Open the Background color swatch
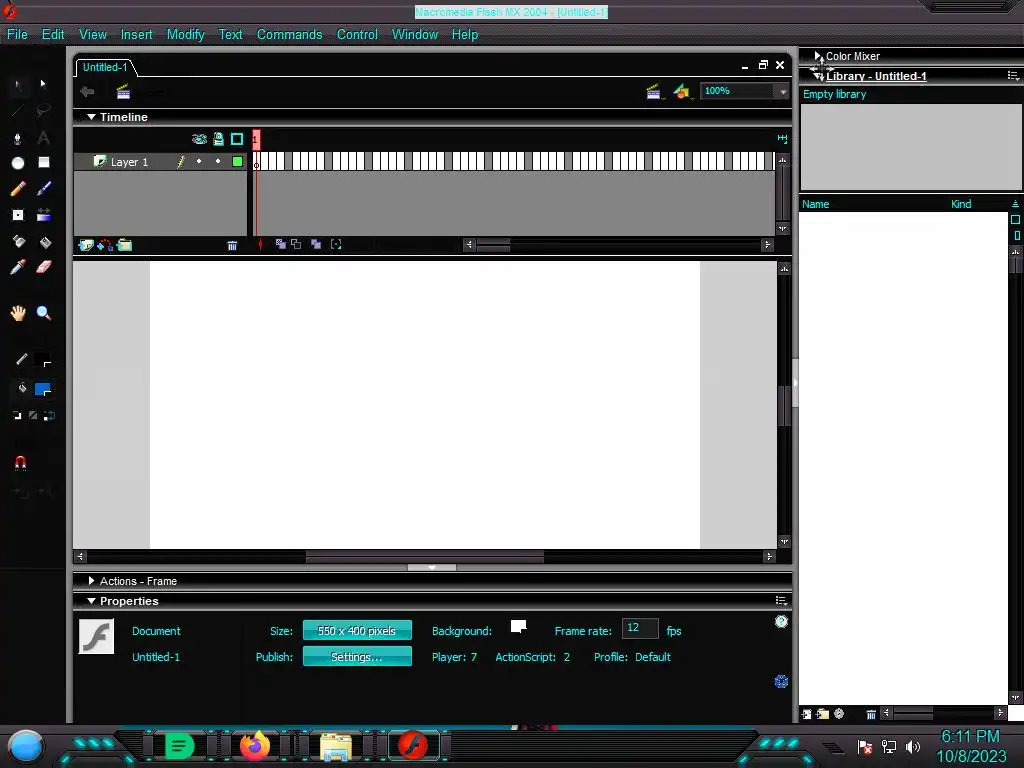1024x768 pixels. click(x=518, y=627)
